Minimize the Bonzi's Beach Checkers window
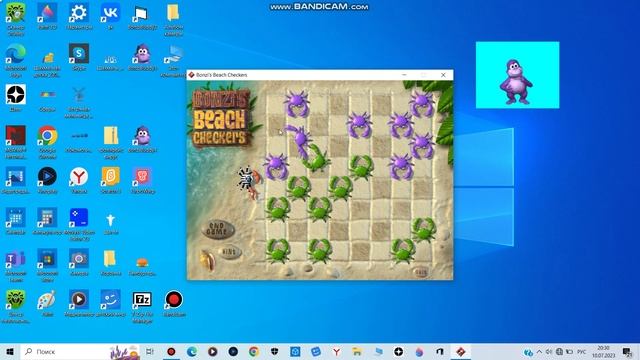This screenshot has width=640, height=360. [404, 75]
